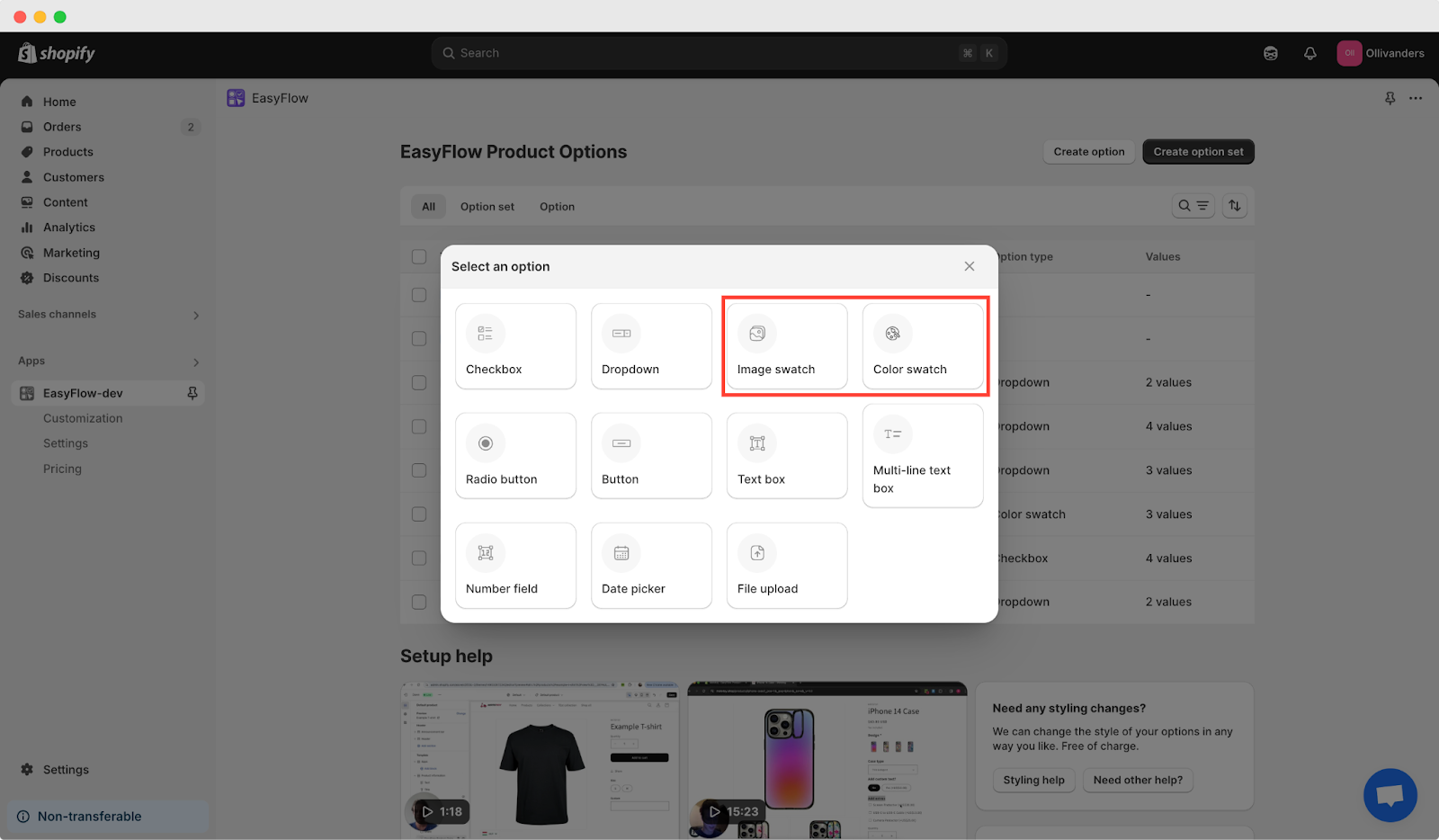Switch to Option set tab
The height and width of the screenshot is (840, 1439).
tap(487, 207)
